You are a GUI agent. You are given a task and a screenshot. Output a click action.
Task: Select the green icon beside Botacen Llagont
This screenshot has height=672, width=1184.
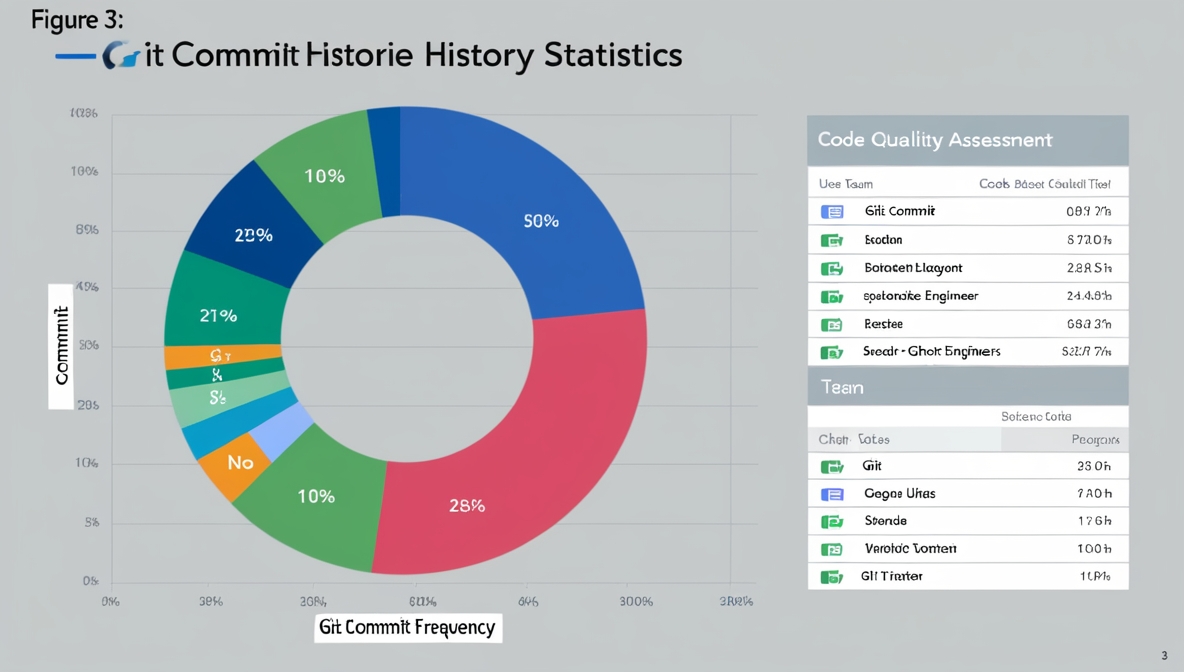tap(832, 268)
